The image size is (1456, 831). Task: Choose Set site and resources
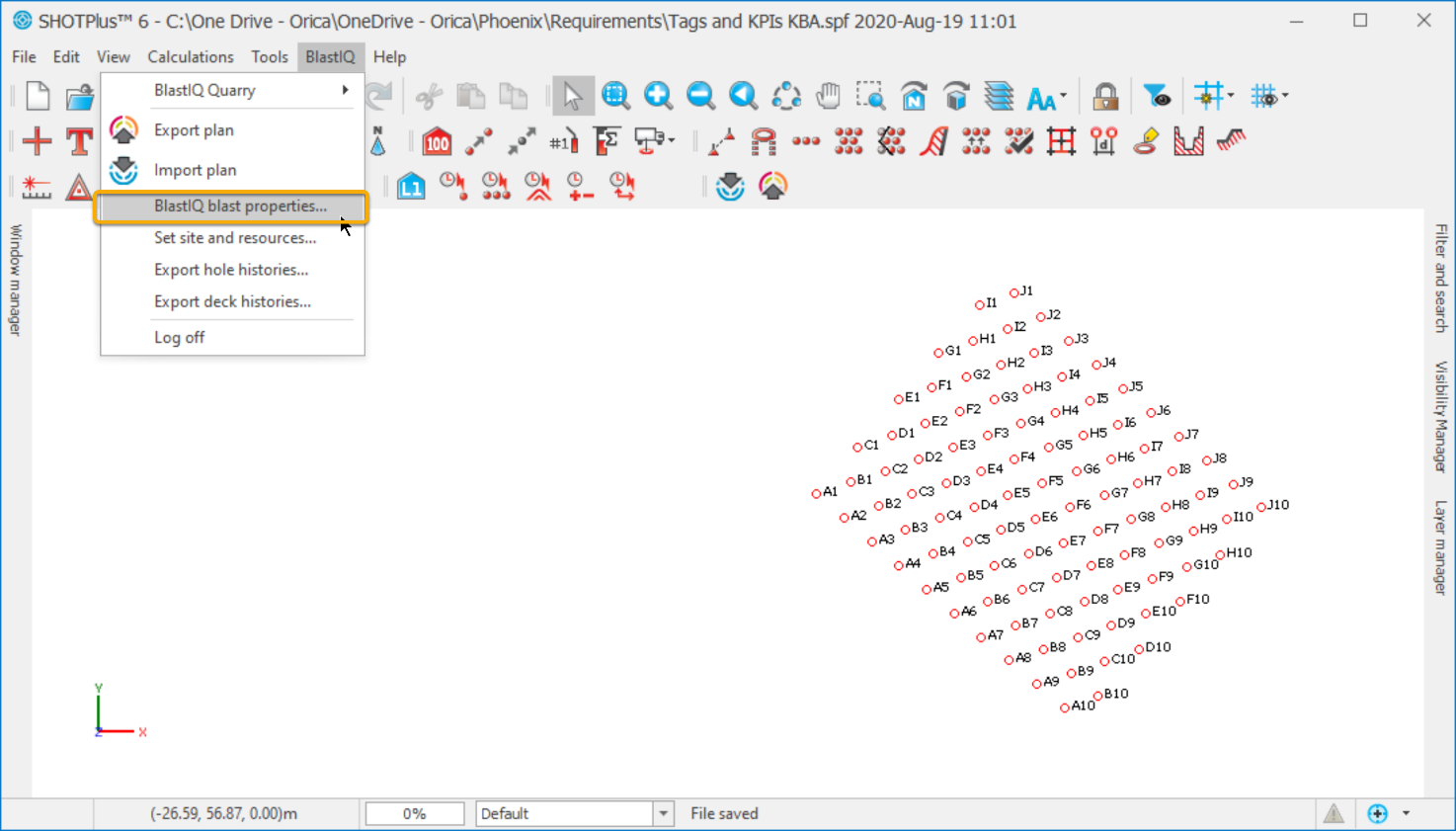tap(233, 237)
